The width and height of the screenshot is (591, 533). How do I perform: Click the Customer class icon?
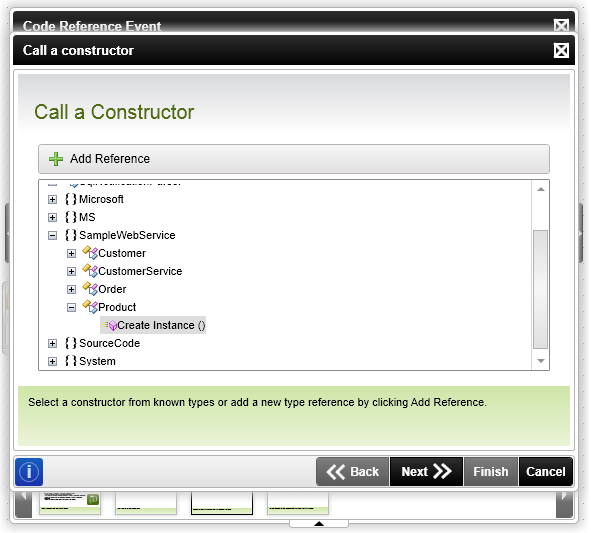pos(90,253)
